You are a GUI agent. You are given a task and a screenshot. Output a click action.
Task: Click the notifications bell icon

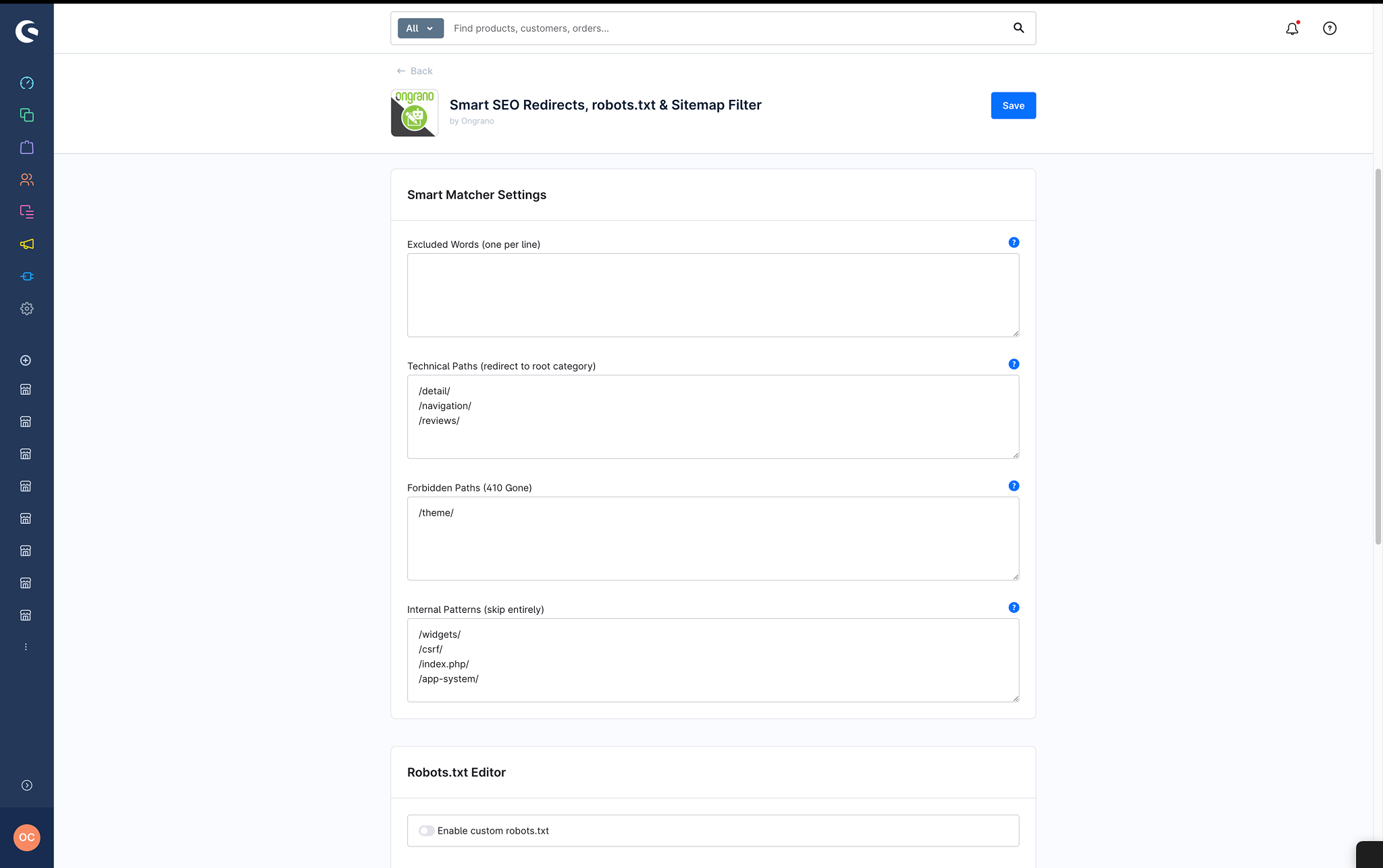coord(1292,28)
